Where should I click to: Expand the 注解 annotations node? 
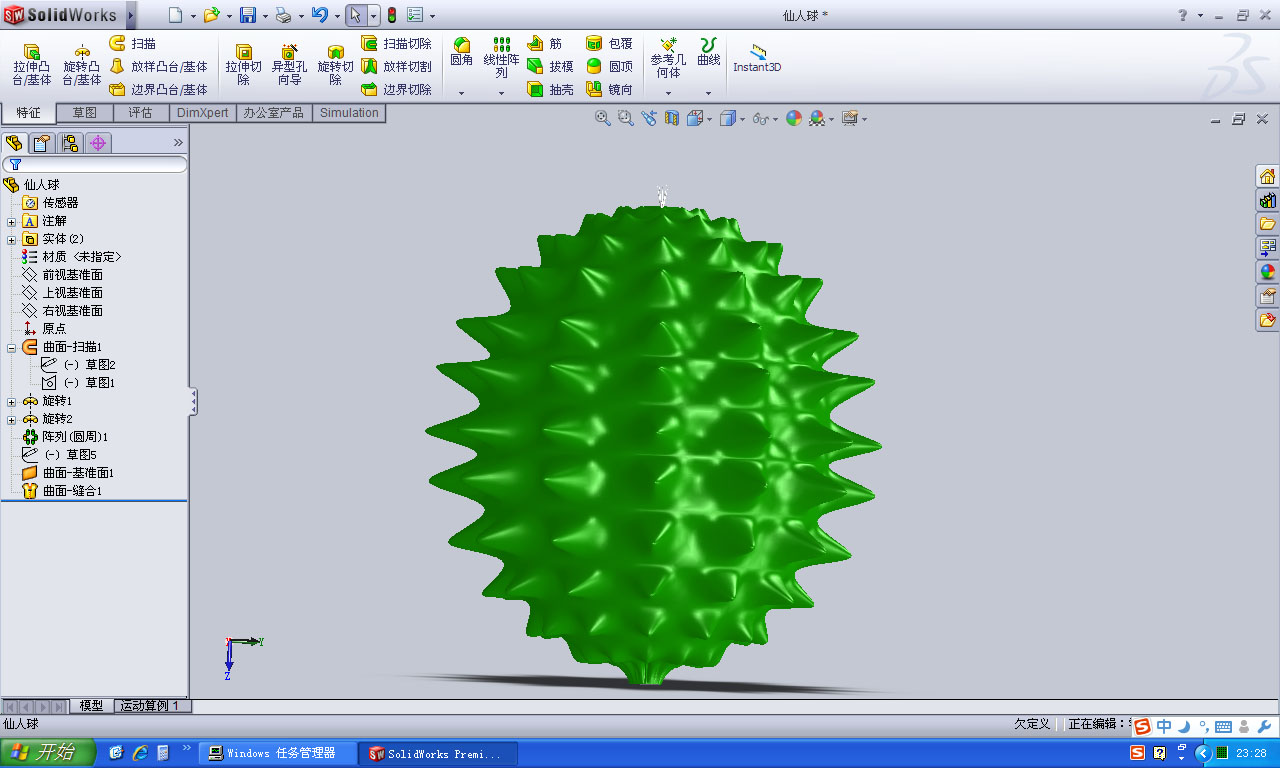tap(11, 221)
